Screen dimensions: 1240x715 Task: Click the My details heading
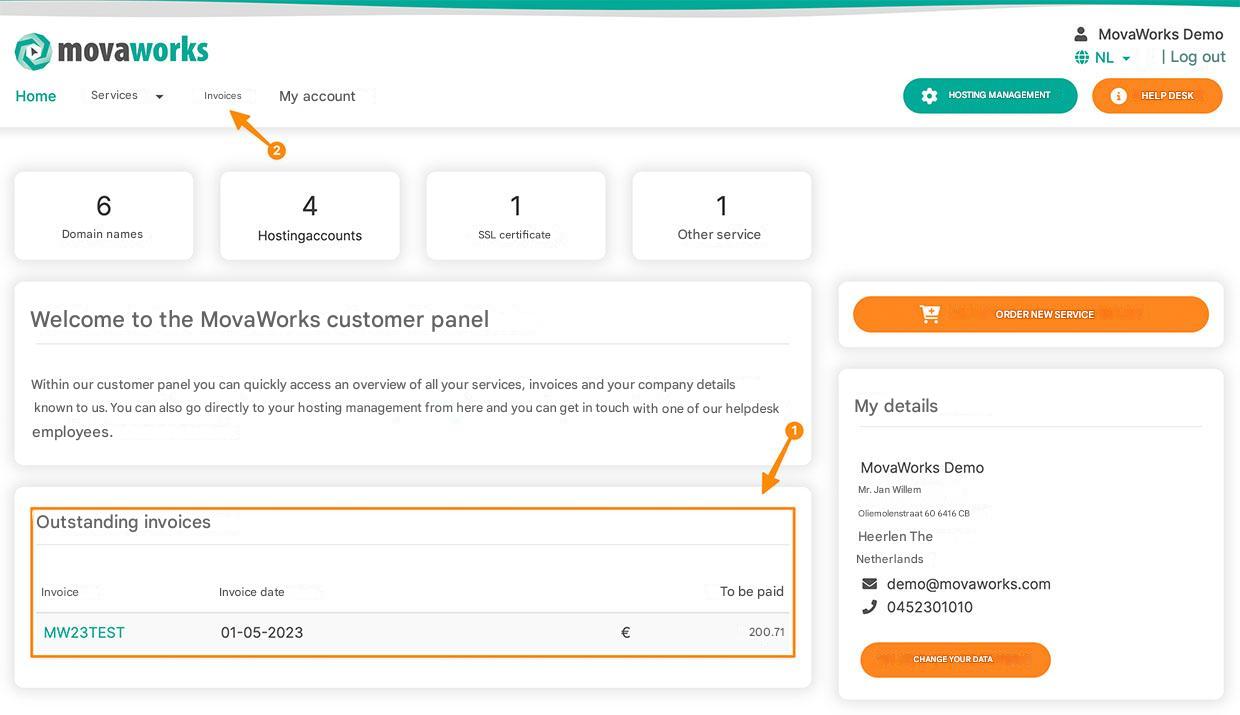tap(896, 406)
